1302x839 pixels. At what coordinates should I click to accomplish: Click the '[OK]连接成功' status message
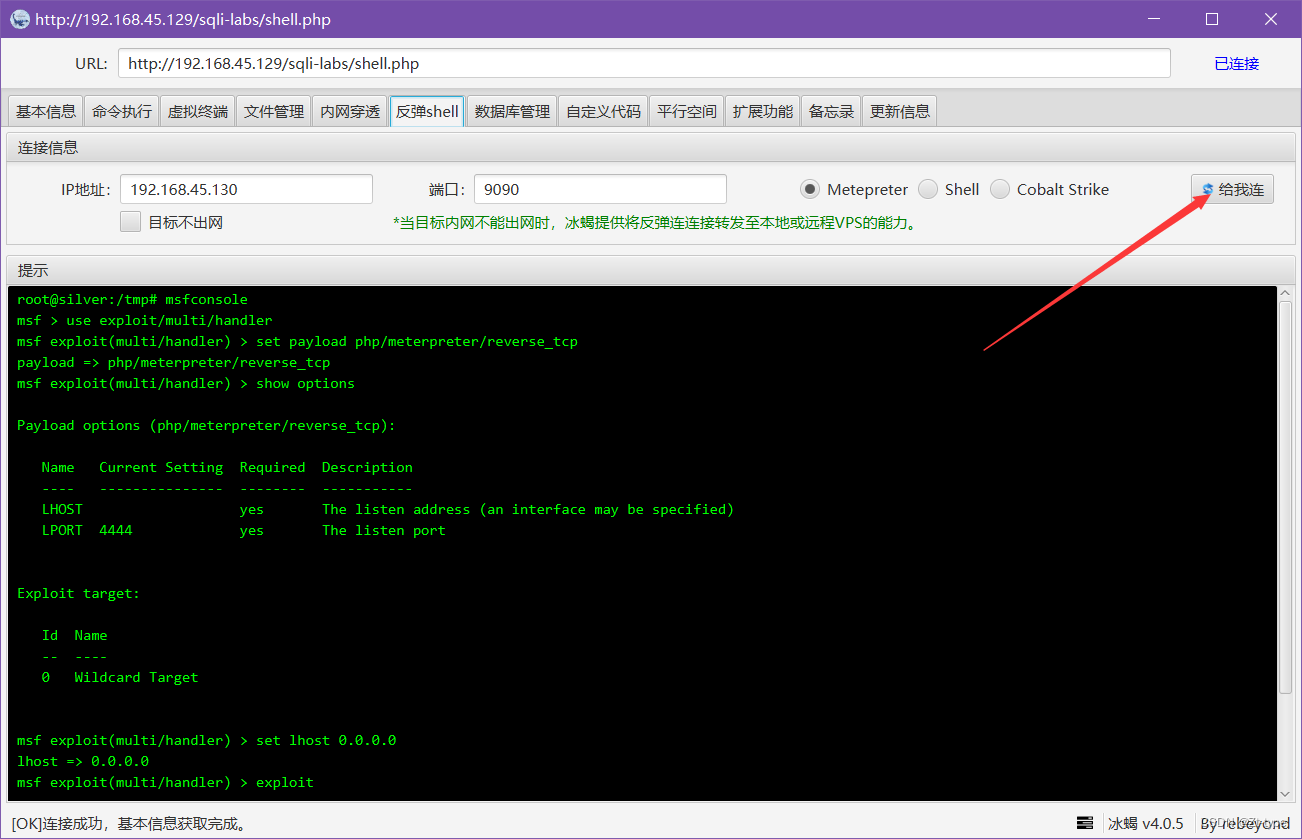click(x=129, y=824)
